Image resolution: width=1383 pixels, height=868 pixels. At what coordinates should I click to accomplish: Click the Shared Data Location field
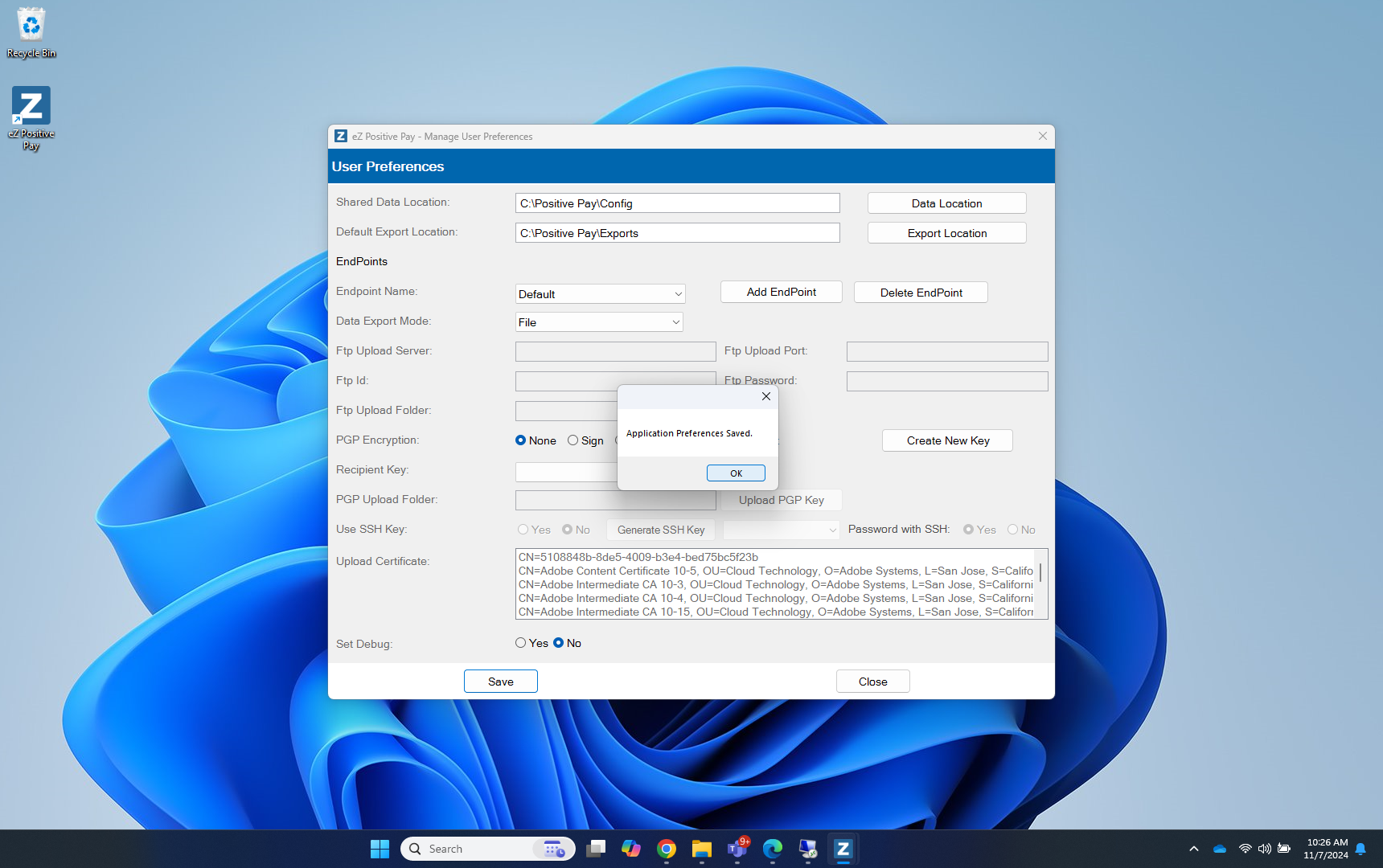678,203
